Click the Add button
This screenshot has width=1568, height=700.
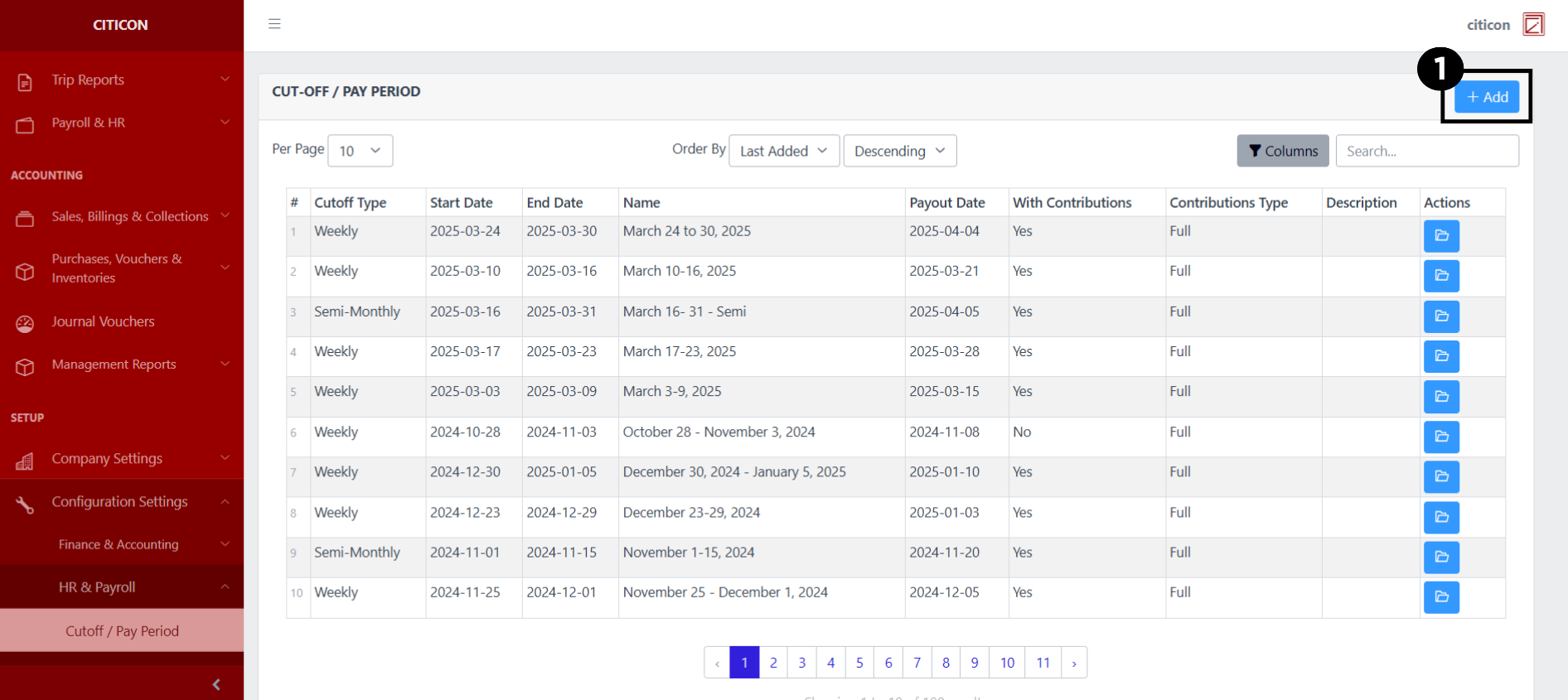(1487, 97)
